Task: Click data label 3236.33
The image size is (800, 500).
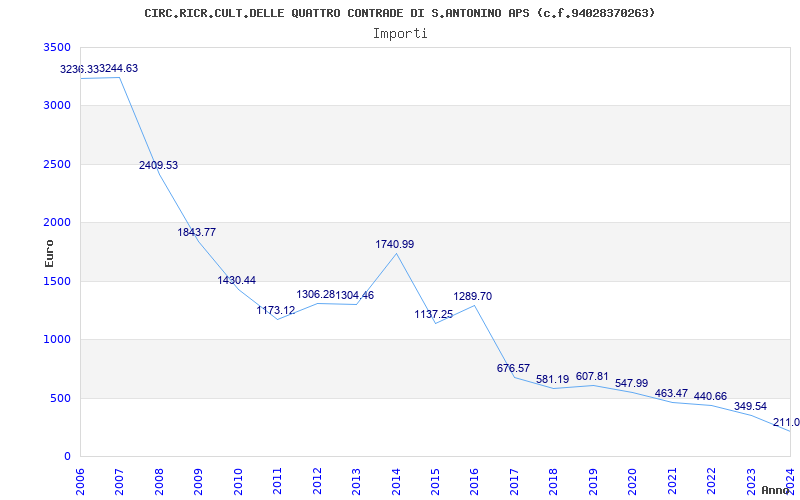Action: (79, 69)
